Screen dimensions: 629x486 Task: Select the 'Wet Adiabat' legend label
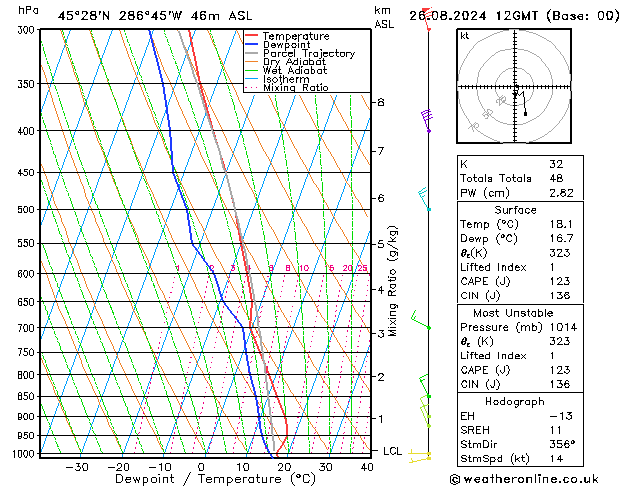point(295,70)
